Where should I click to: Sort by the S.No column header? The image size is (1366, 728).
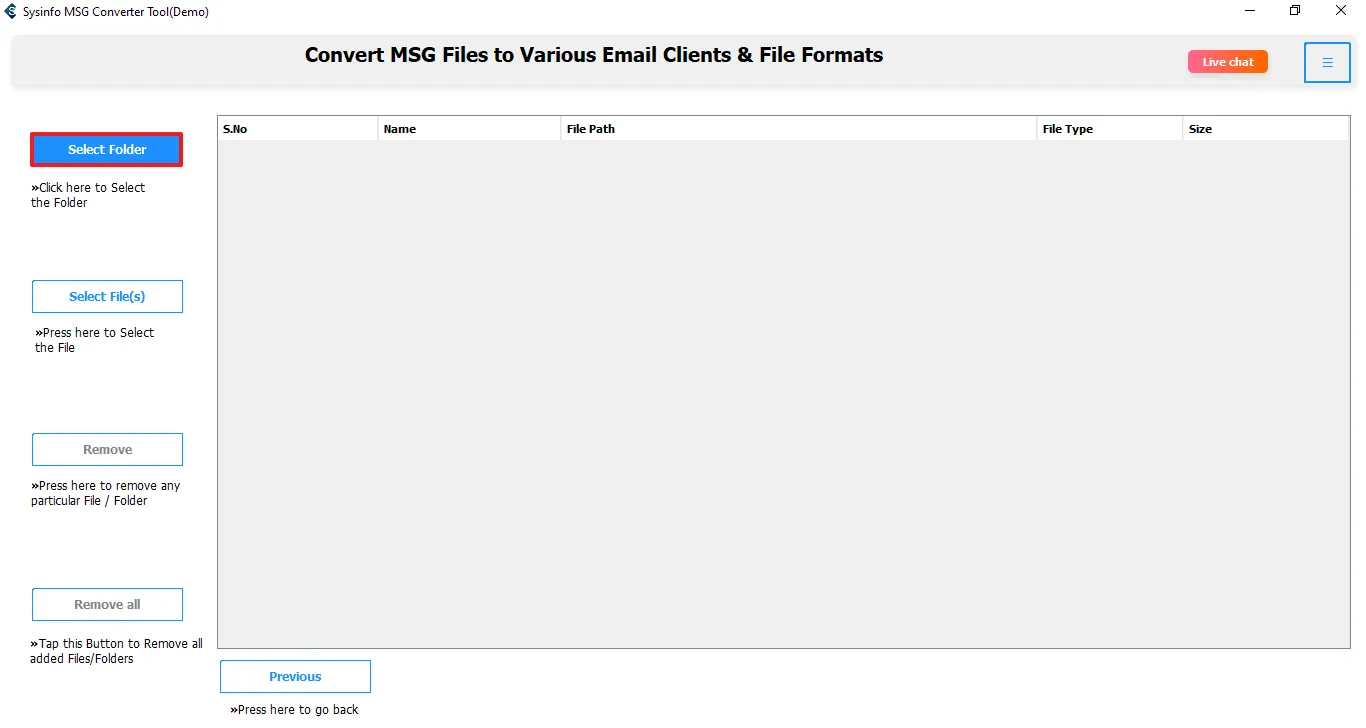click(x=298, y=129)
